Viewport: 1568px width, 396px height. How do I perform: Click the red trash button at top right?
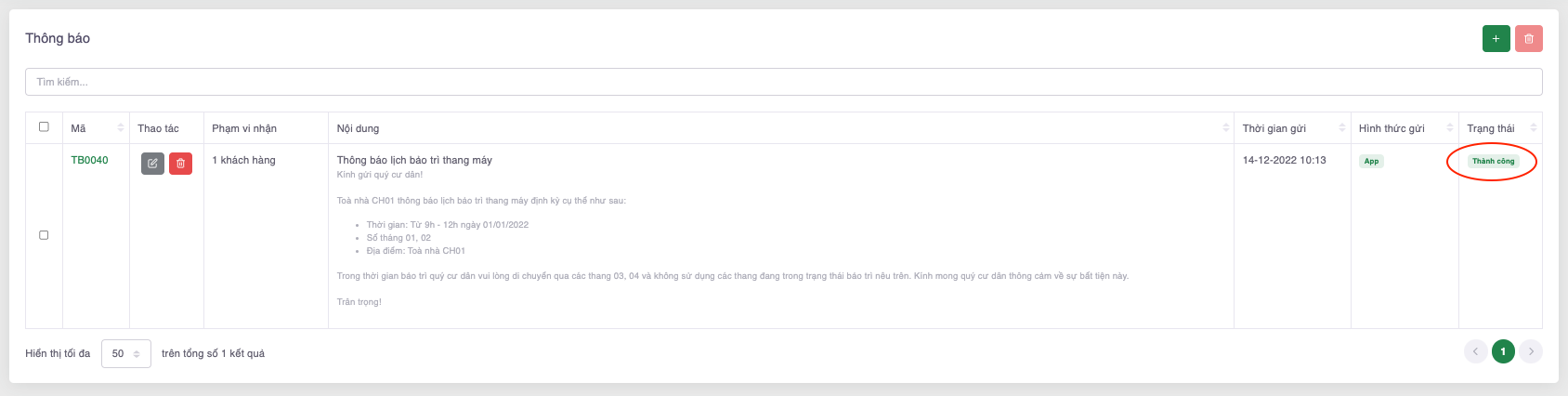click(x=1528, y=39)
